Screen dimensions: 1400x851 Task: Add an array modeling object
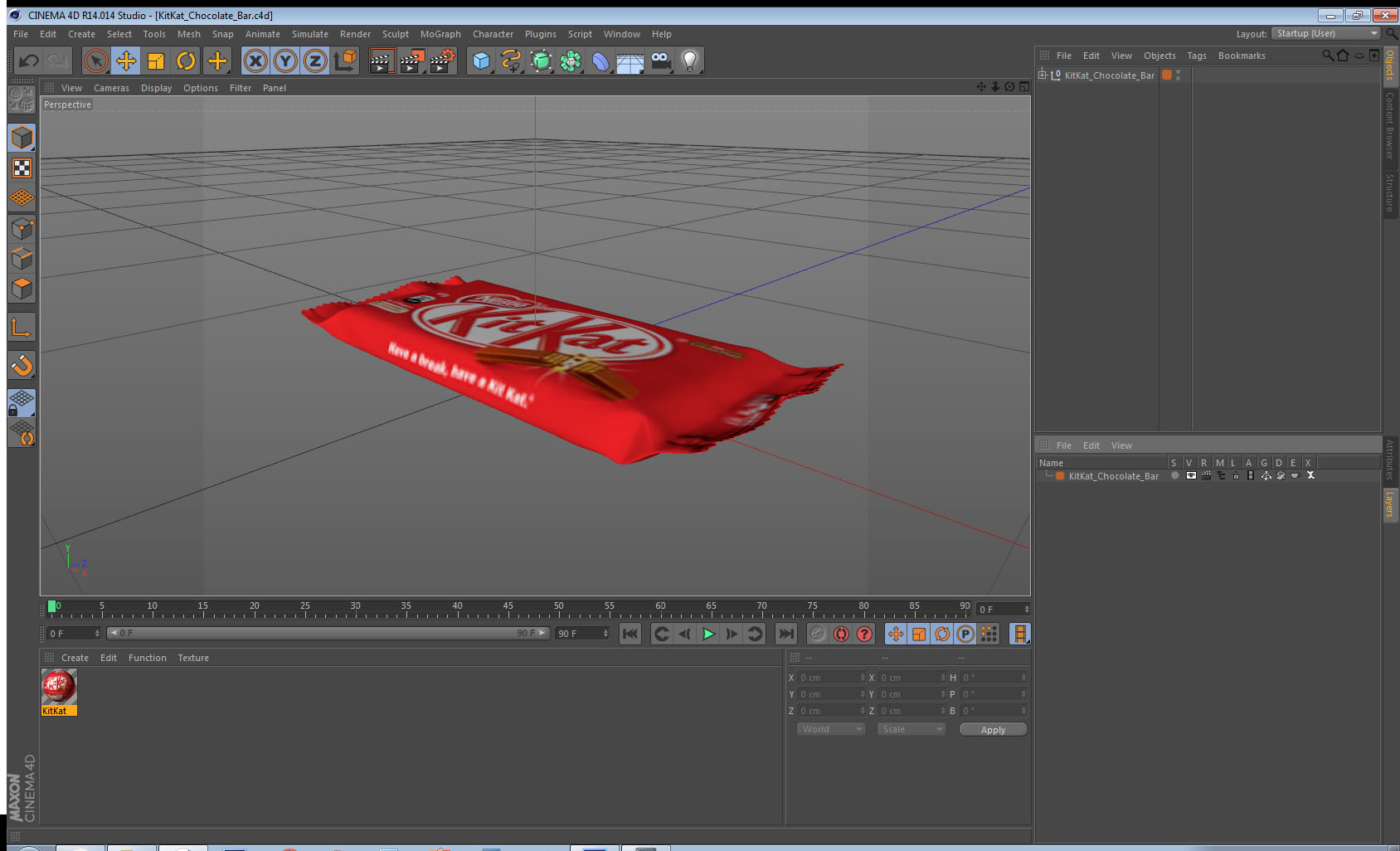(571, 61)
